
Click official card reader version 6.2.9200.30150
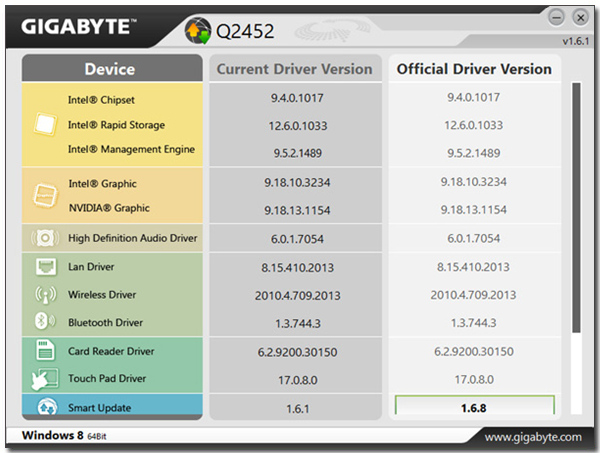[474, 351]
